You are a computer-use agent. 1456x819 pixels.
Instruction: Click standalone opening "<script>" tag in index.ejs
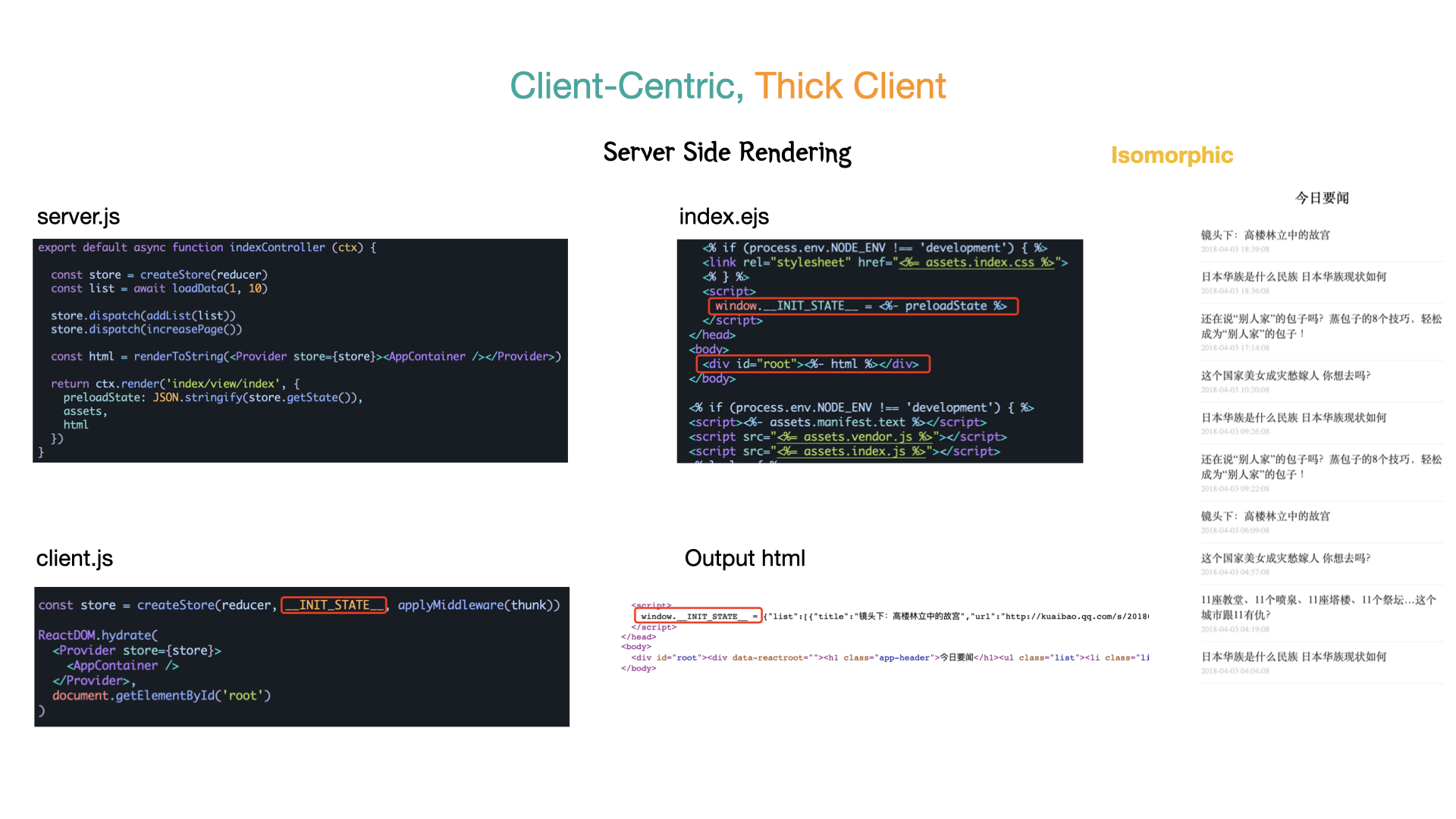729,291
